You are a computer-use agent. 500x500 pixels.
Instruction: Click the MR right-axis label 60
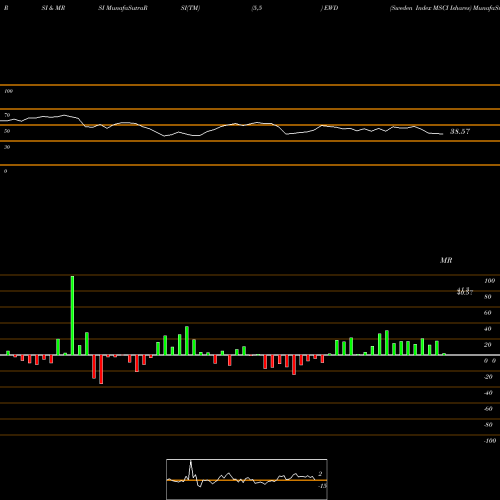click(488, 313)
